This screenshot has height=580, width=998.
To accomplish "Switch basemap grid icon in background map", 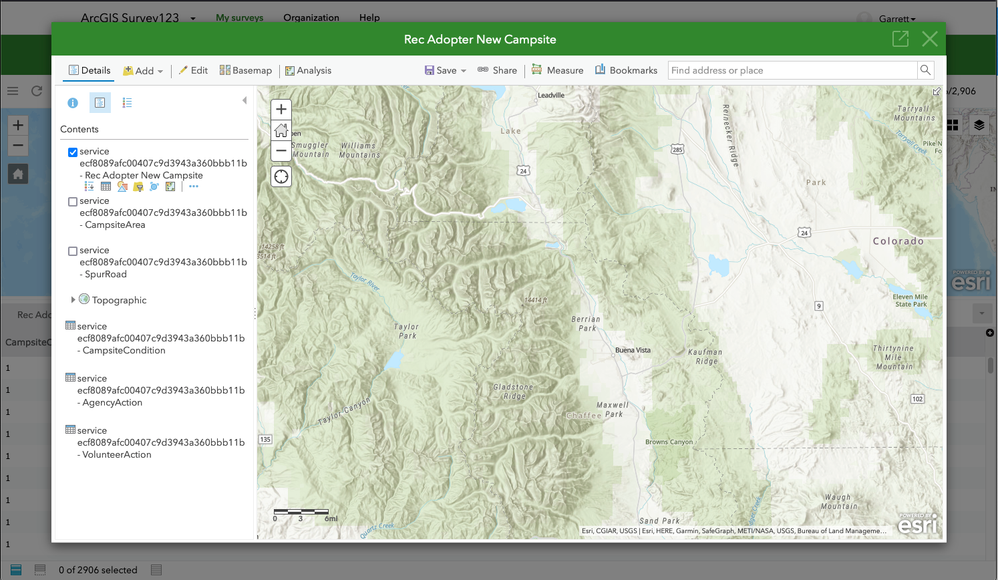I will [953, 125].
